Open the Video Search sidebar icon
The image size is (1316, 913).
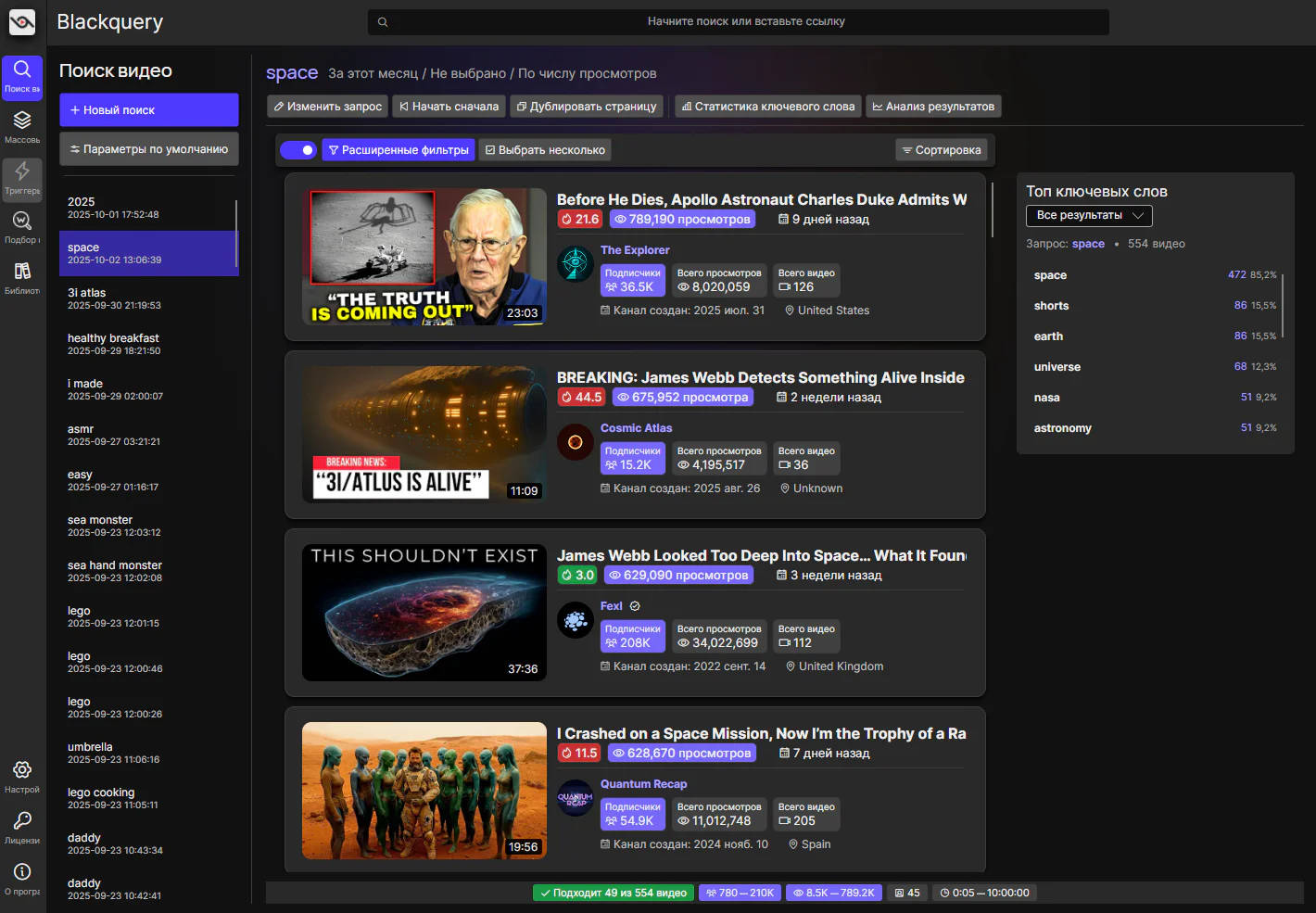pos(22,76)
